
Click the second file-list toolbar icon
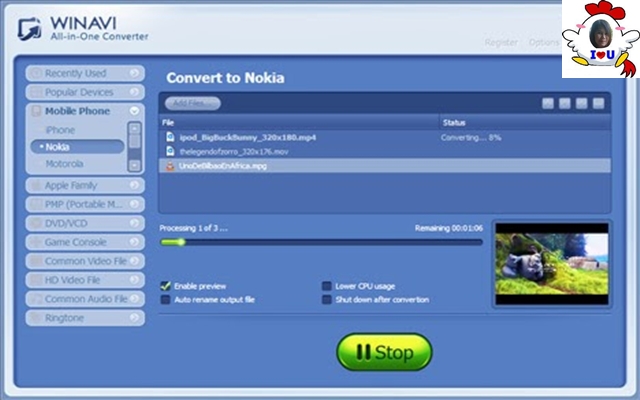(x=564, y=104)
